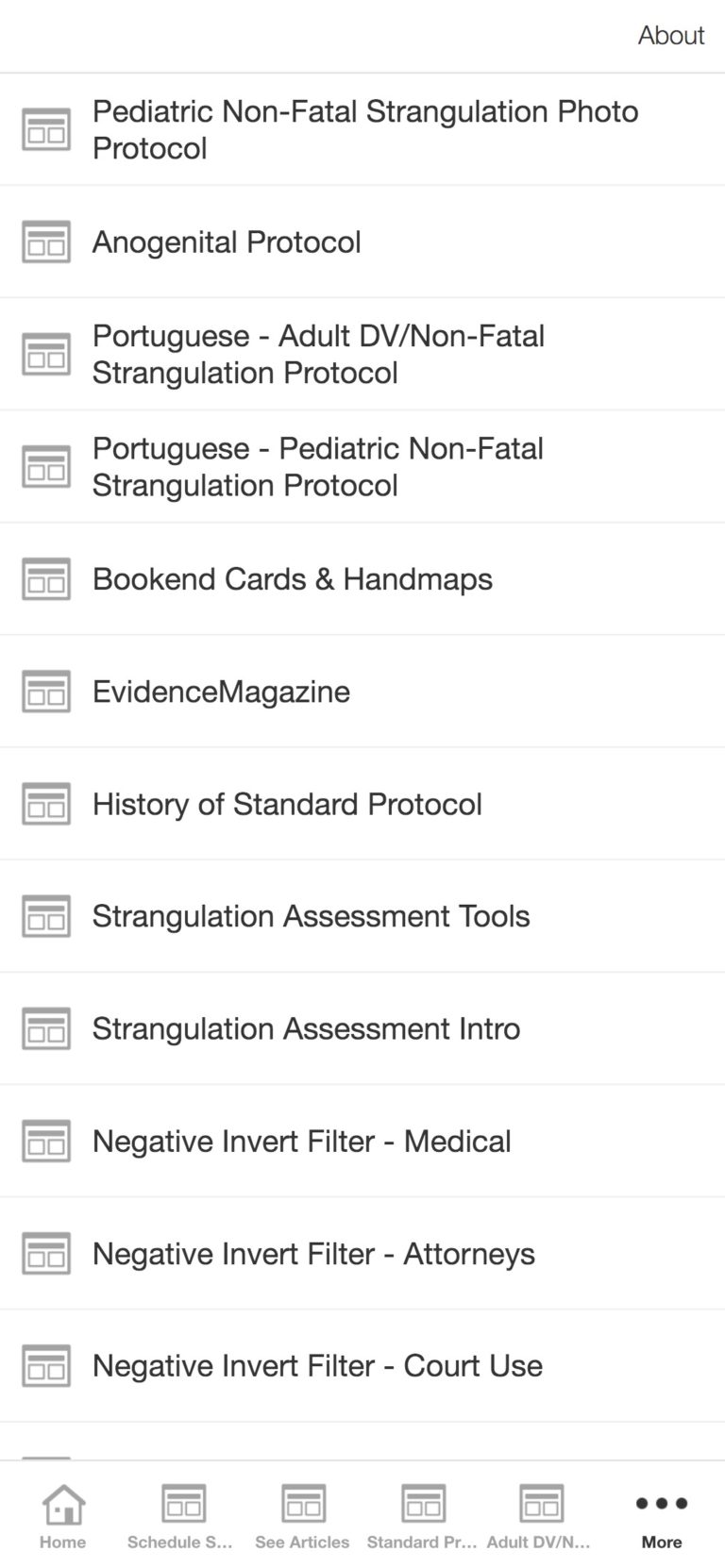
Task: Open Negative Invert Filter - Attorneys
Action: click(312, 1253)
